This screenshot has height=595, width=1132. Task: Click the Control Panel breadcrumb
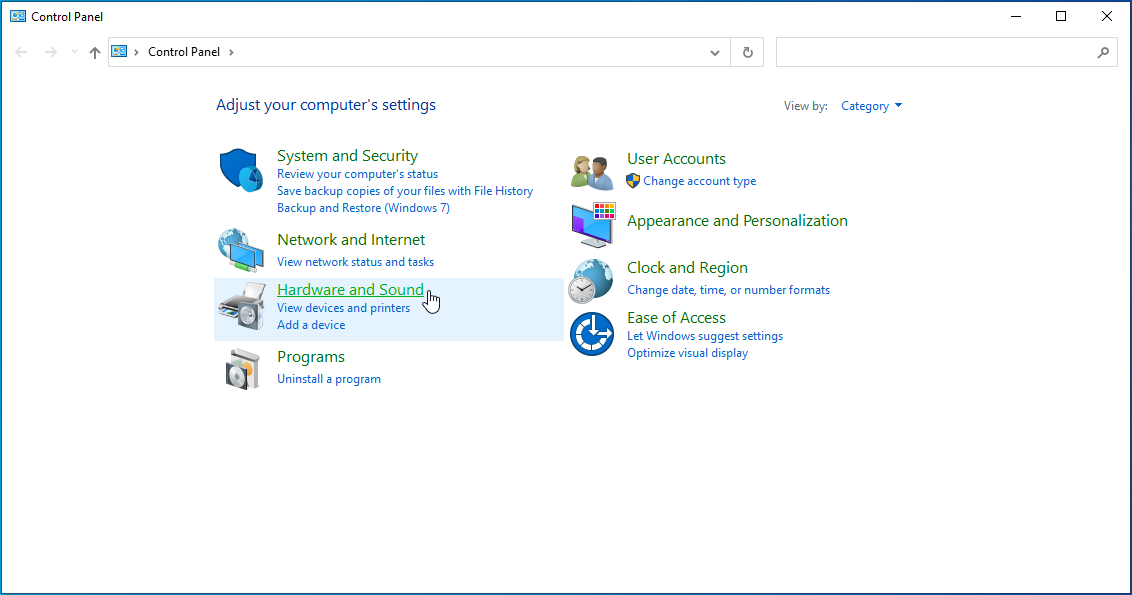pos(184,52)
